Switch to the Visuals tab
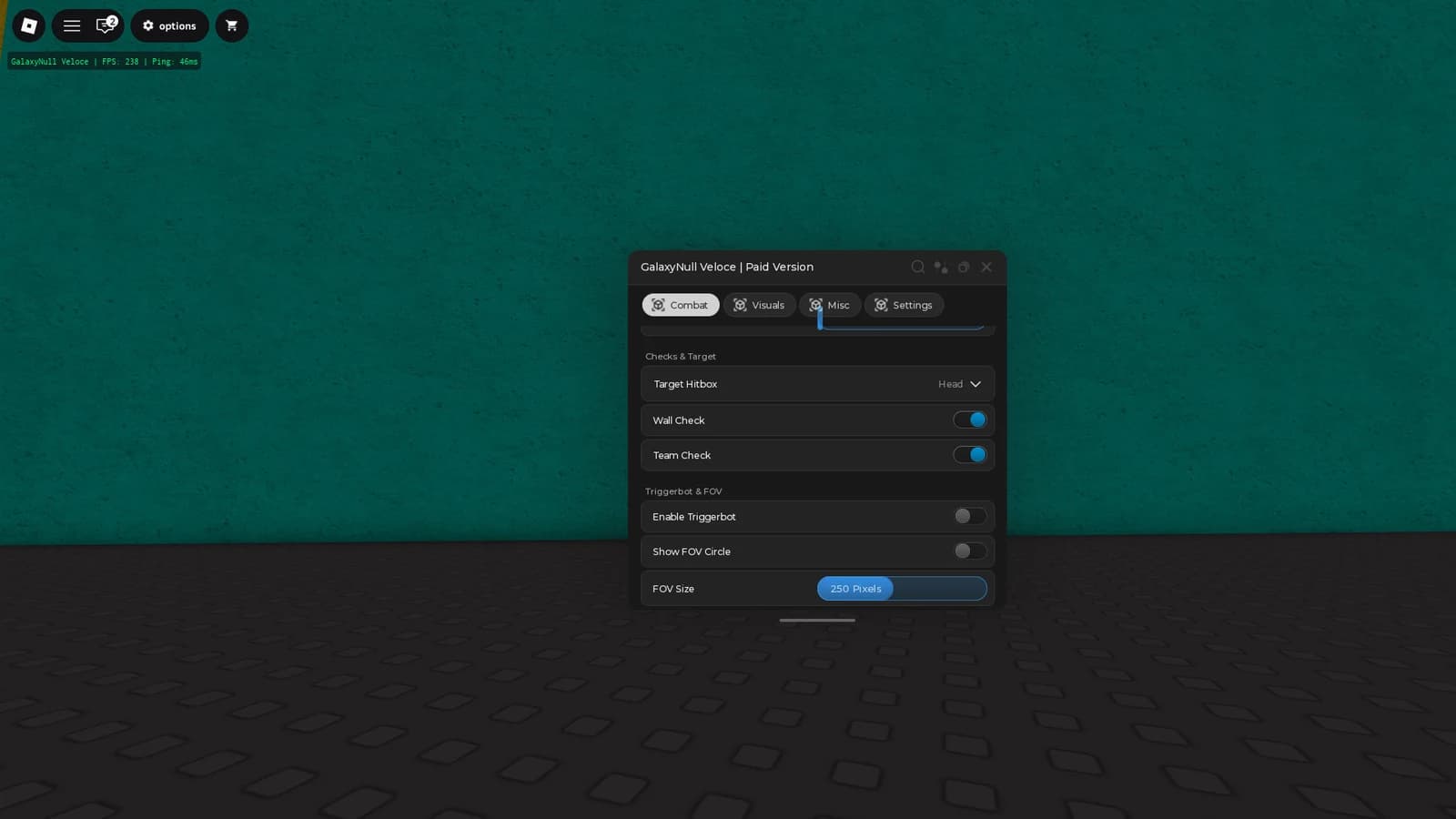Image resolution: width=1456 pixels, height=819 pixels. [x=759, y=305]
